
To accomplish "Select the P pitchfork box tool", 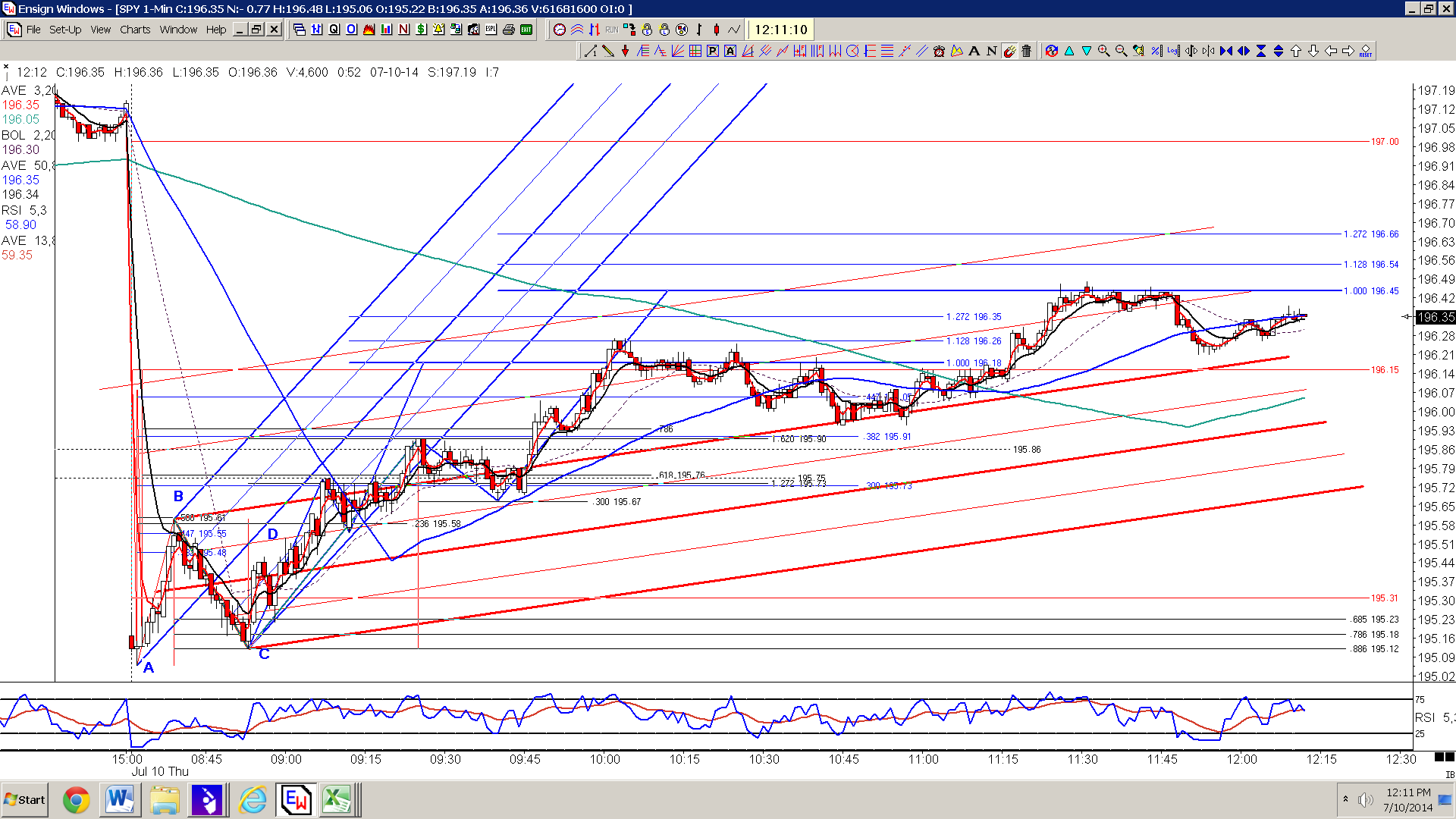I will point(712,51).
